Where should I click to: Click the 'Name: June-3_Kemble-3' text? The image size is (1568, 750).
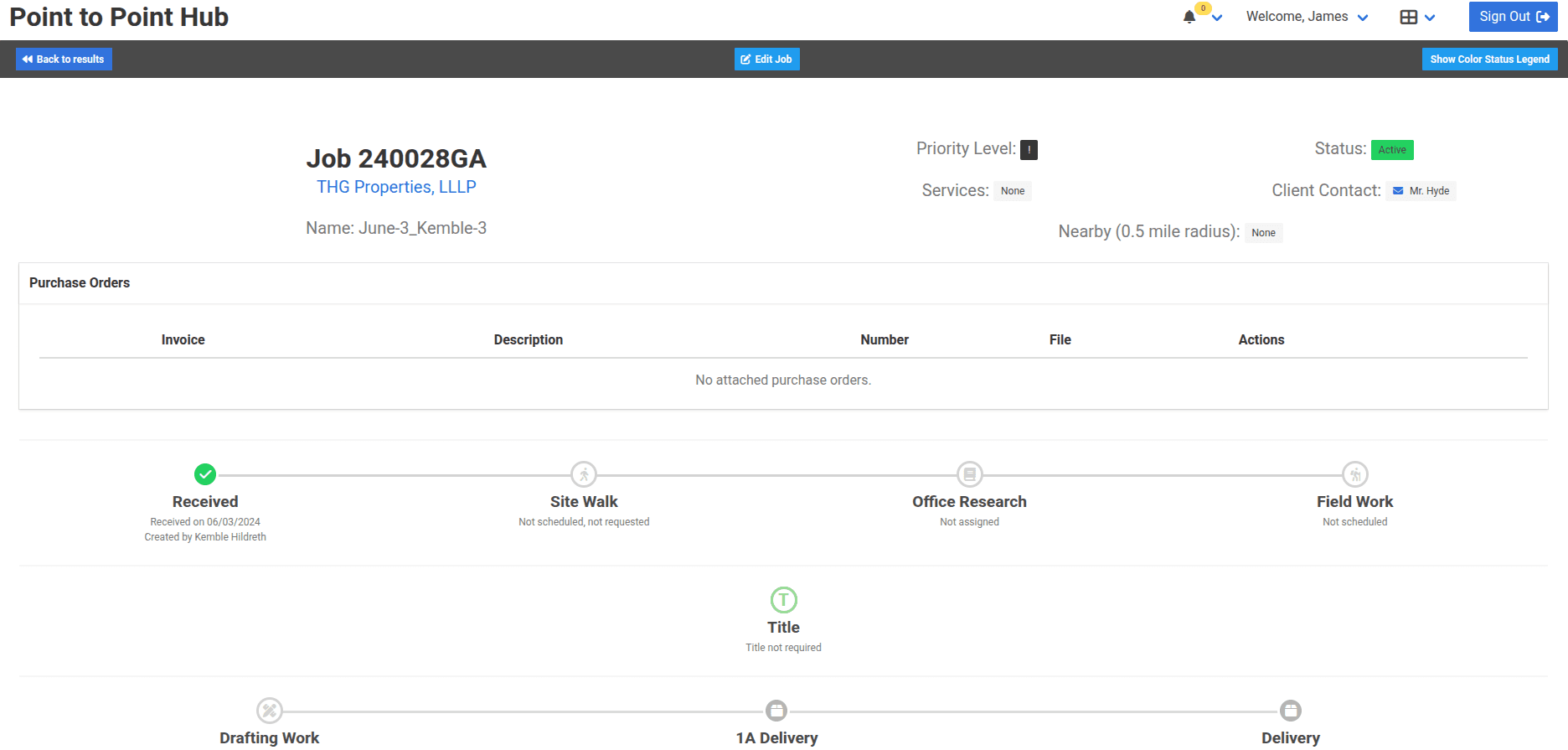click(396, 228)
